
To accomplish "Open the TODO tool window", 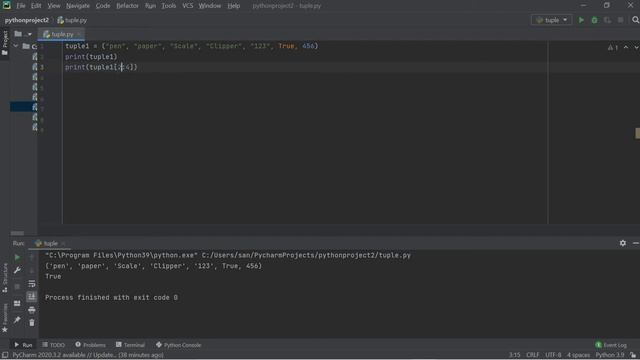I will [x=53, y=345].
